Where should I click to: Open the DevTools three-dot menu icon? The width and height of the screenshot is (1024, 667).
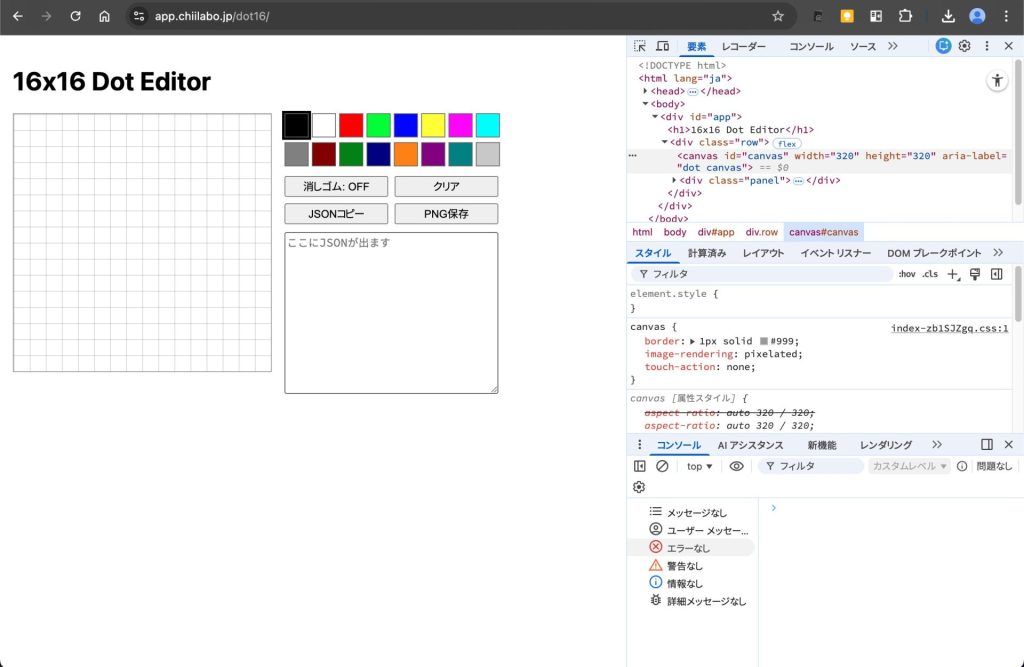pos(986,46)
